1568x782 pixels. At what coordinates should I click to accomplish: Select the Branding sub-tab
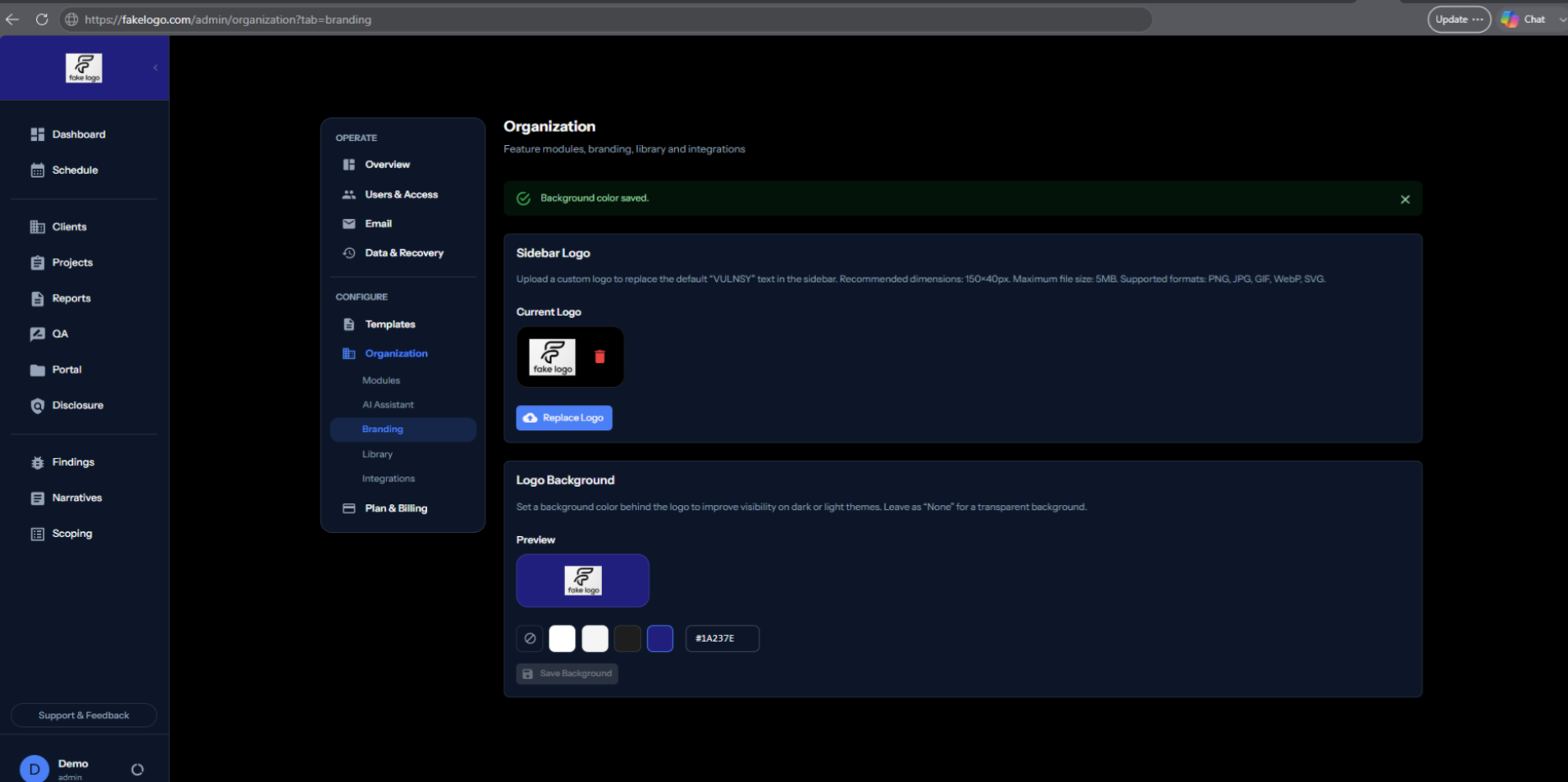tap(403, 430)
